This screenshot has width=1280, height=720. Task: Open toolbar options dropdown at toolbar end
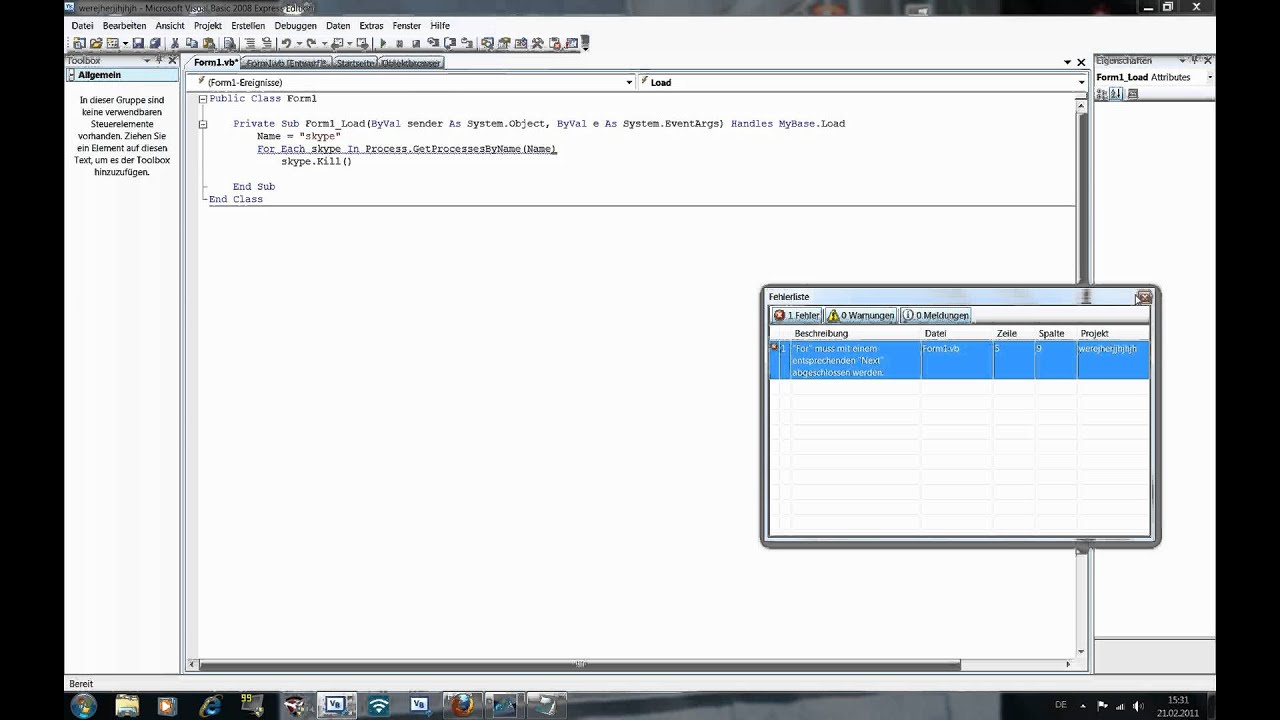pyautogui.click(x=585, y=43)
